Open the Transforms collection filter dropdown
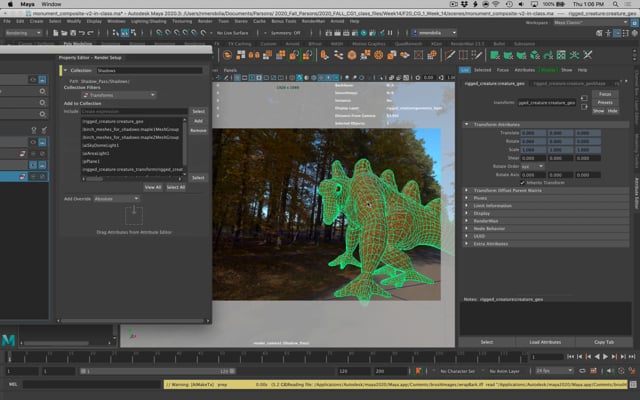Viewport: 640px width, 400px height. coord(119,95)
